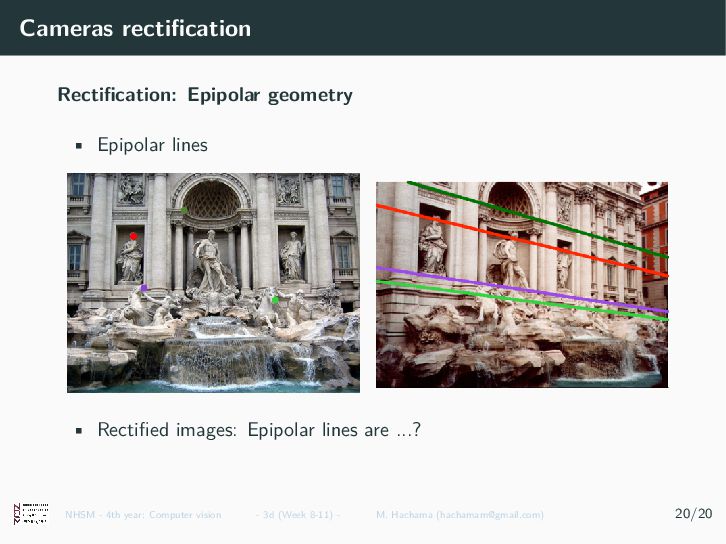Click the 'Epipolar lines' bullet text
Screen dimensions: 726x544
point(152,145)
